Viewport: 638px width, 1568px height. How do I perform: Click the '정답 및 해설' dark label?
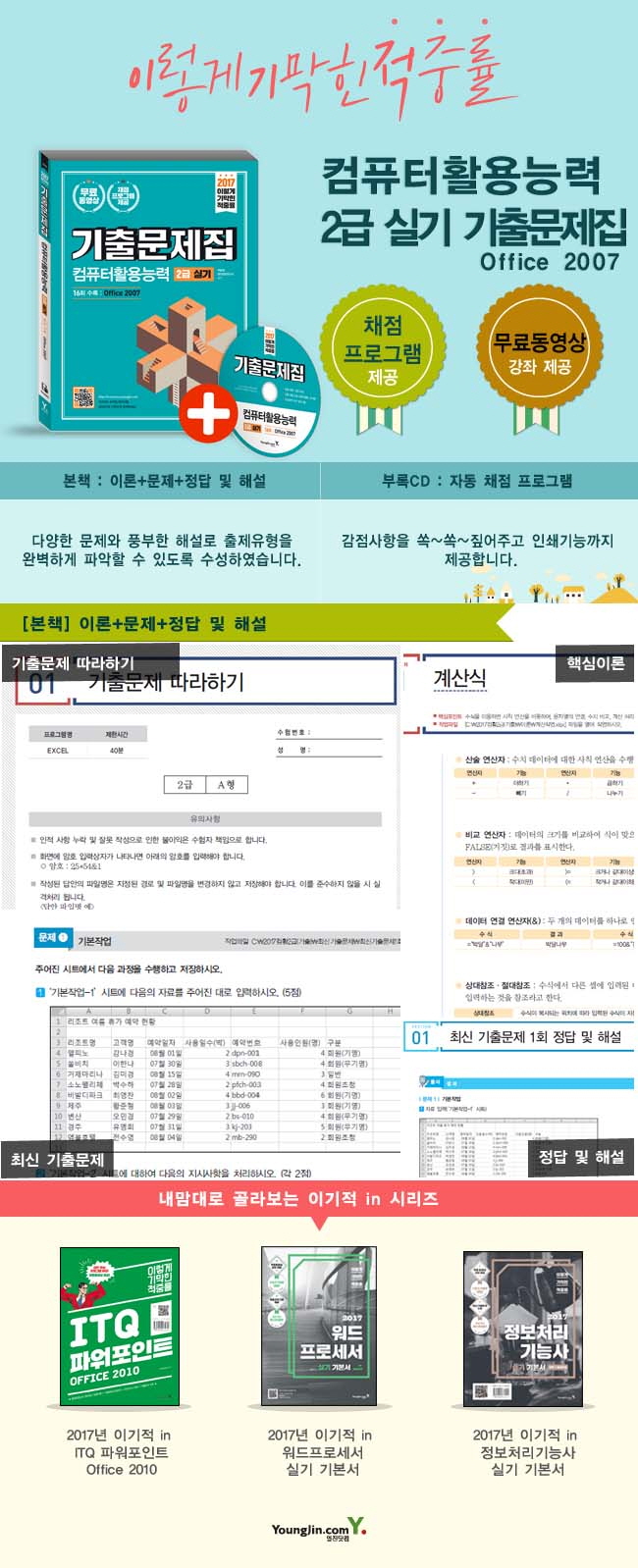[581, 1157]
